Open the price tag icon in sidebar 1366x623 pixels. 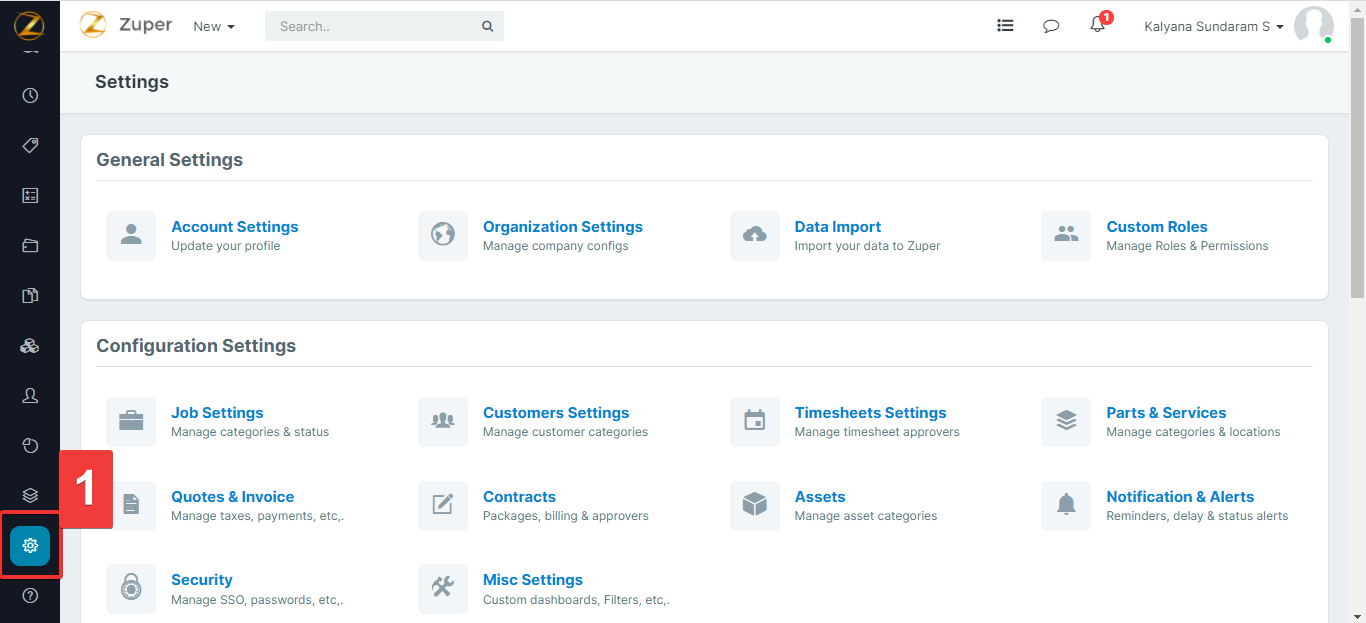click(x=30, y=146)
